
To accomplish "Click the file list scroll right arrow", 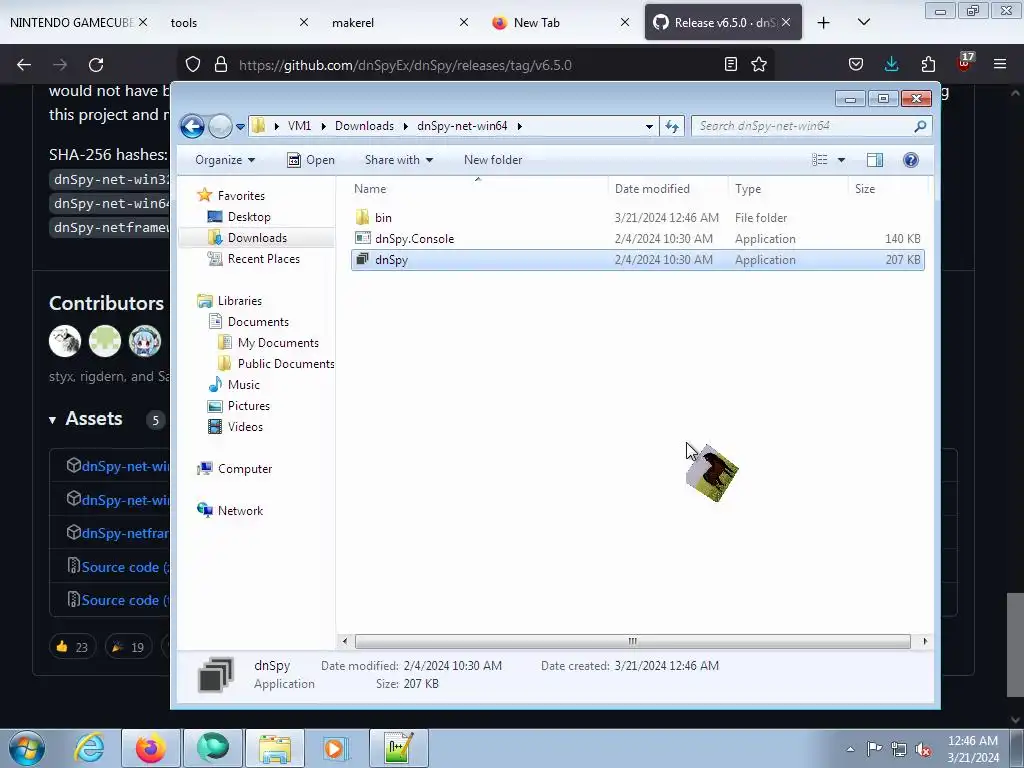I will click(x=925, y=641).
